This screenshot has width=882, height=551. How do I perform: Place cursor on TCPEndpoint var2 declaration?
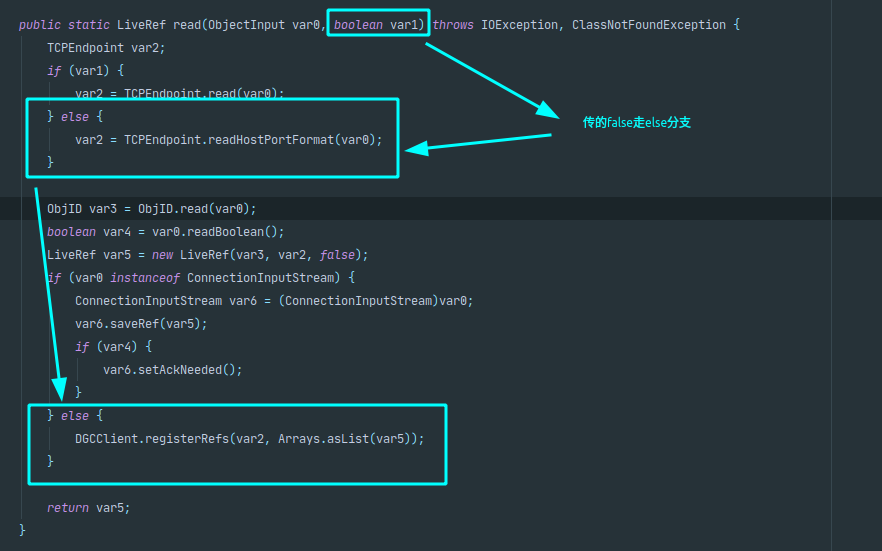tap(106, 48)
